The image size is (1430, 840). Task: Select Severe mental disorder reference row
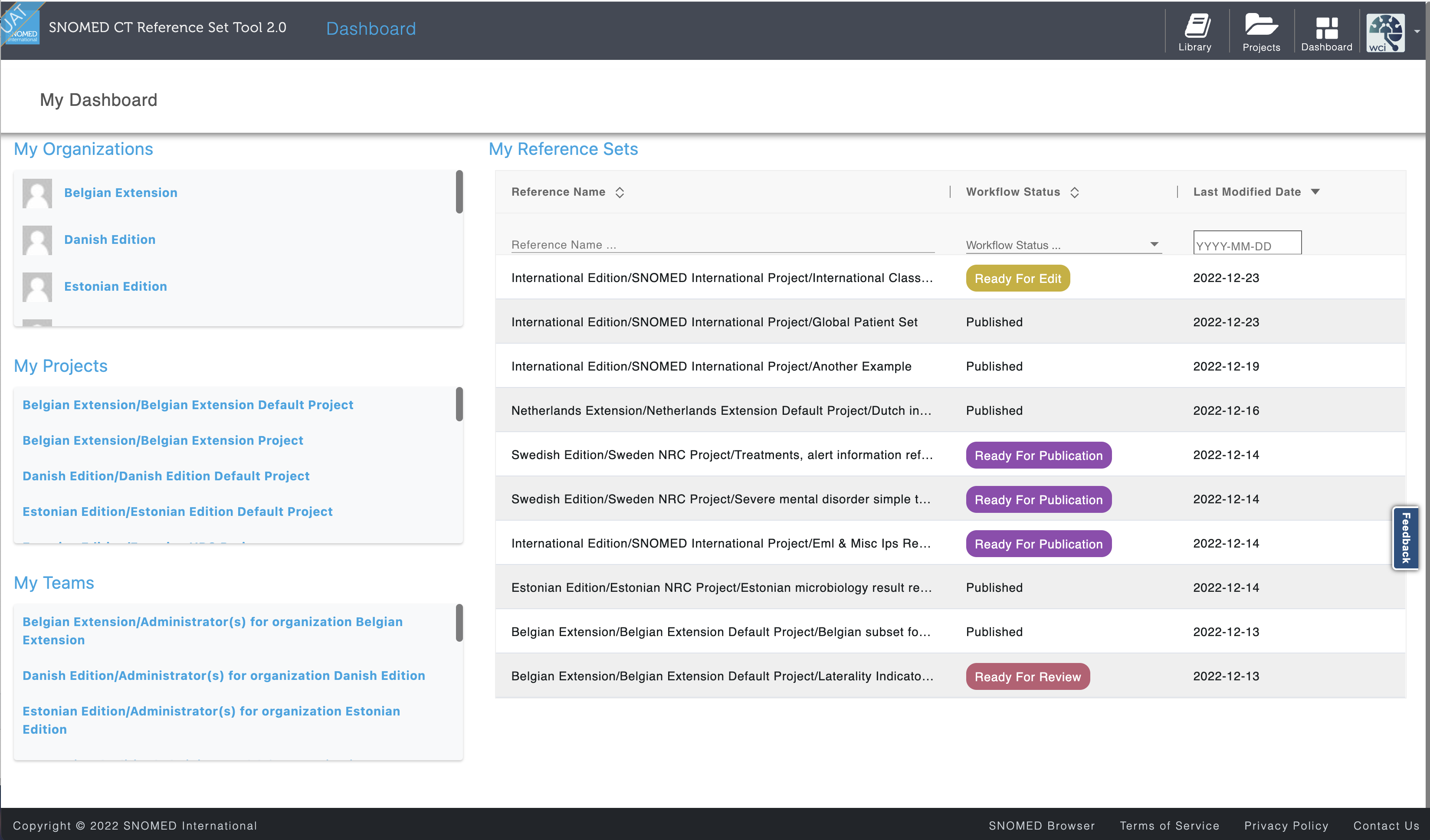pyautogui.click(x=951, y=499)
